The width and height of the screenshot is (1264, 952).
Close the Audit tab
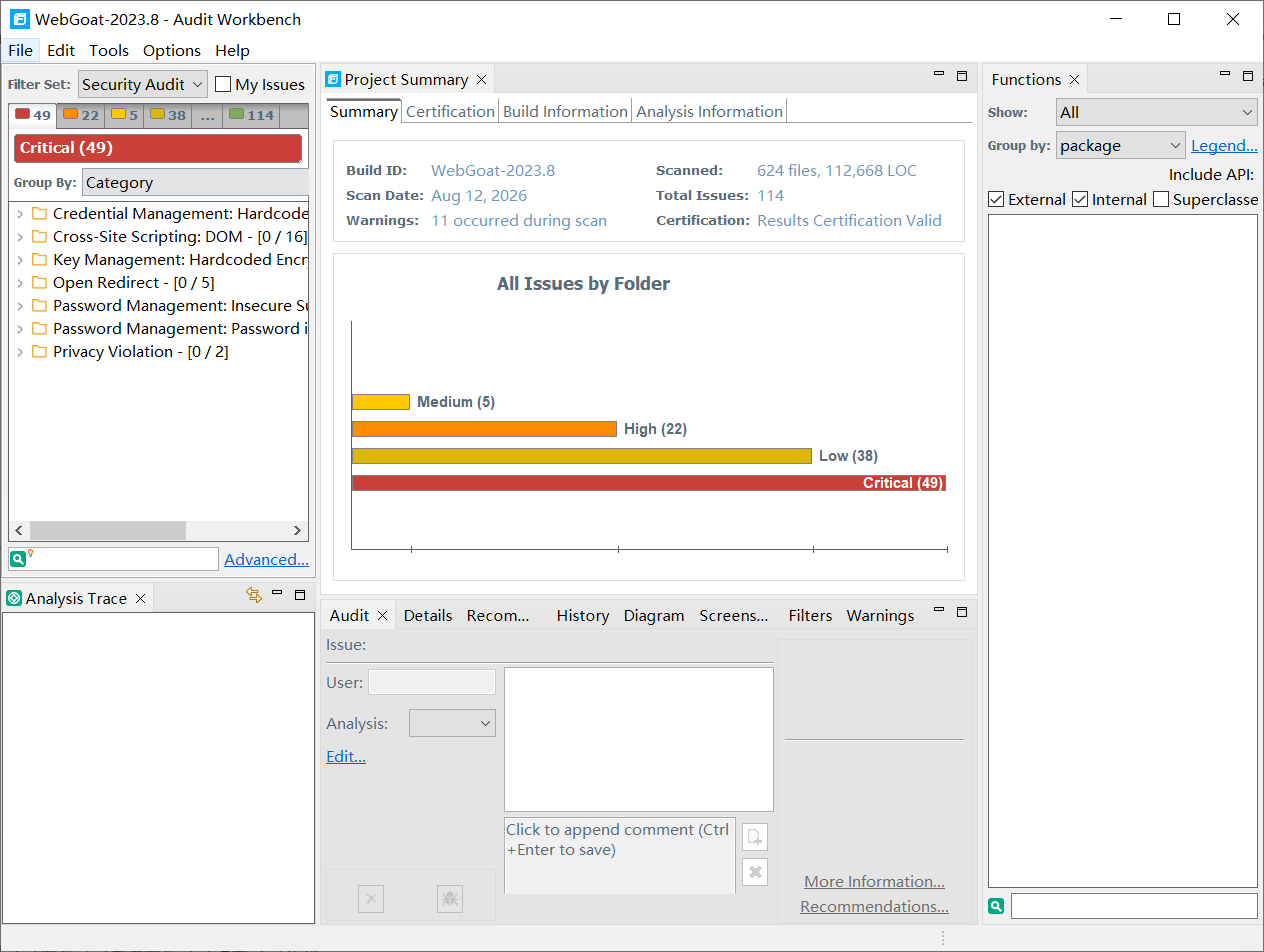382,616
